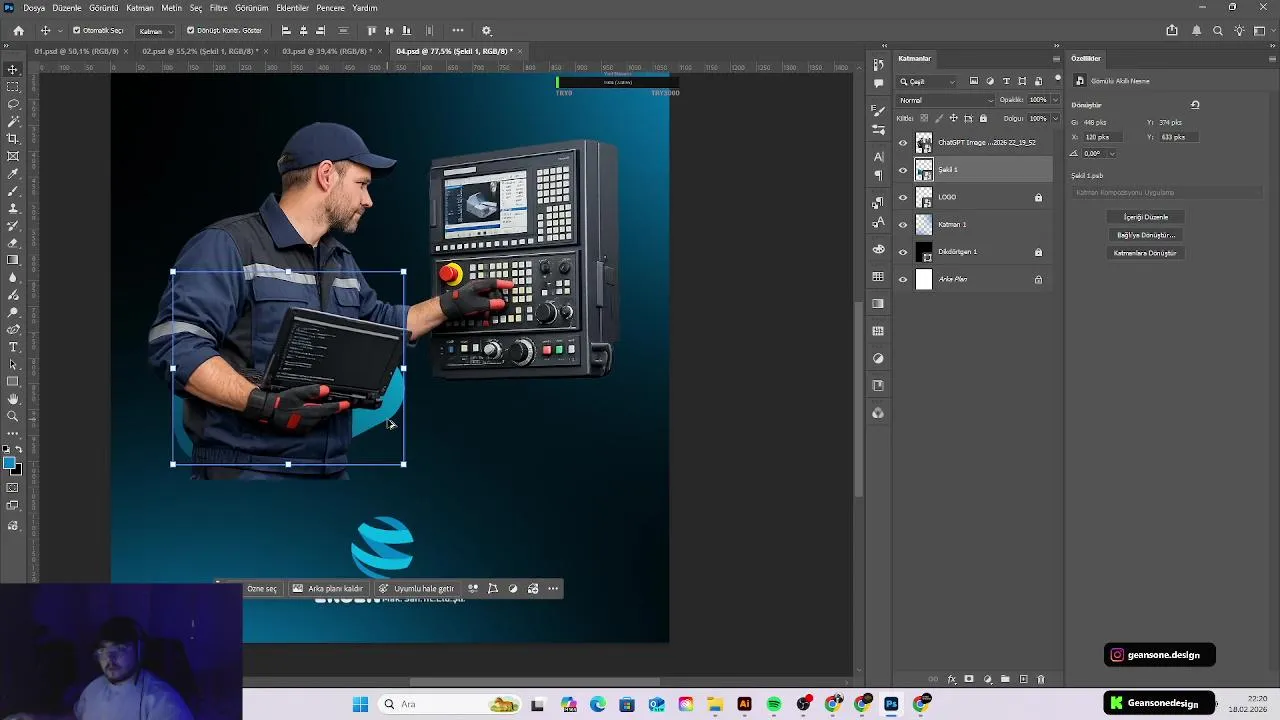Select the Katman 1 layer thumbnail
This screenshot has height=720, width=1280.
(924, 225)
